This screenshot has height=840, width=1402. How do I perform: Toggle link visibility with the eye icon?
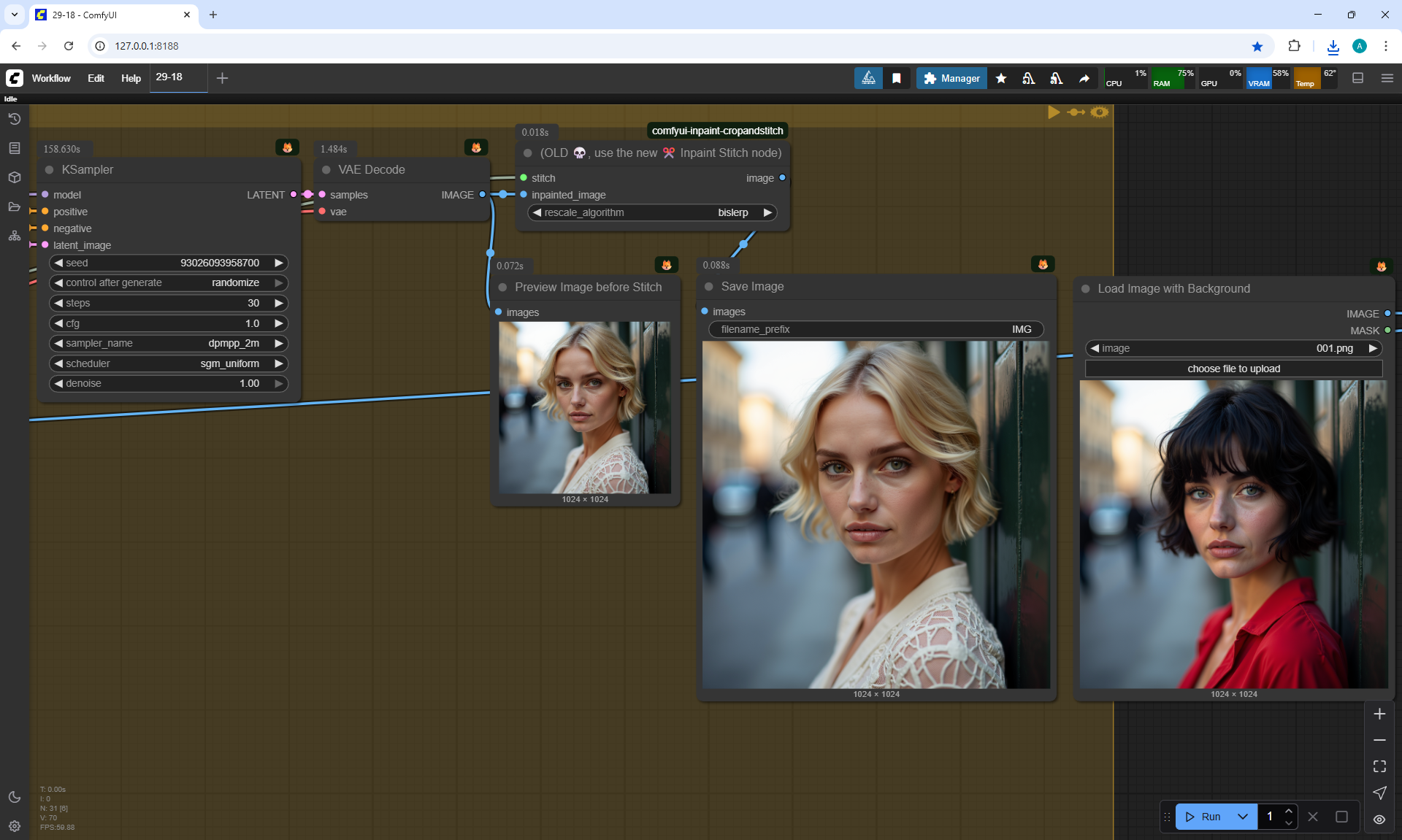pyautogui.click(x=1379, y=819)
